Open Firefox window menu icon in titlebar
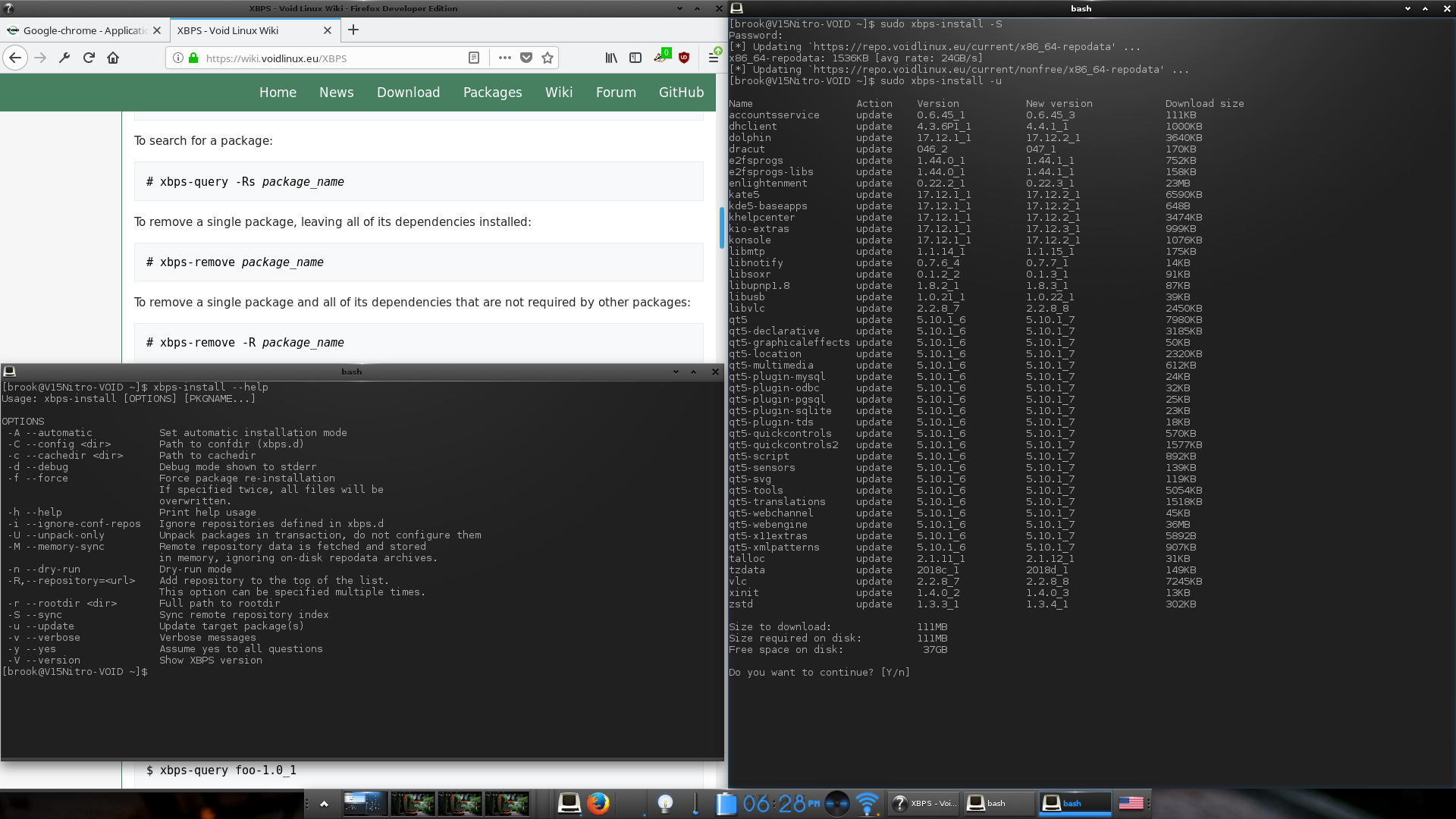 tap(7, 8)
